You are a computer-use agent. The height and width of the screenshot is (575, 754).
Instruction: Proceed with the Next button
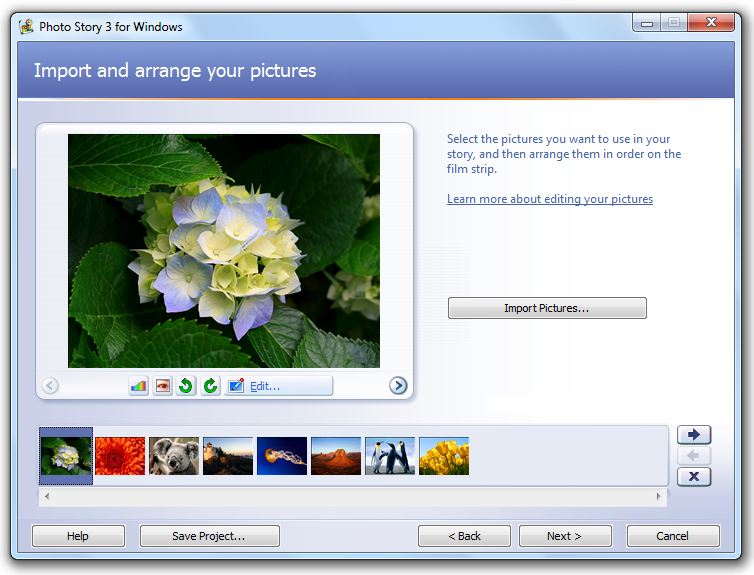tap(566, 536)
